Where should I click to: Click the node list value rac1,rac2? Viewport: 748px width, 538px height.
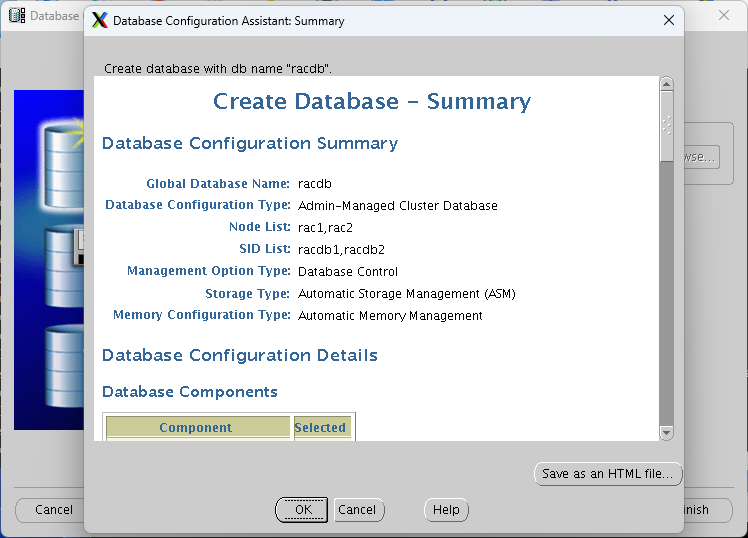[325, 228]
